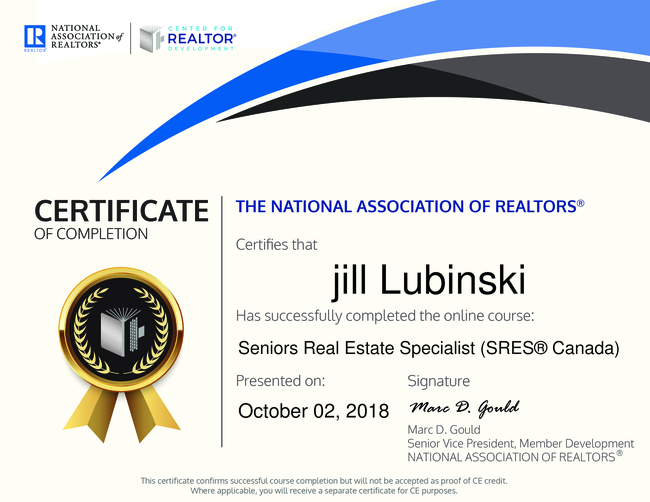Click the handwritten Marc D. Gould signature

tap(465, 408)
